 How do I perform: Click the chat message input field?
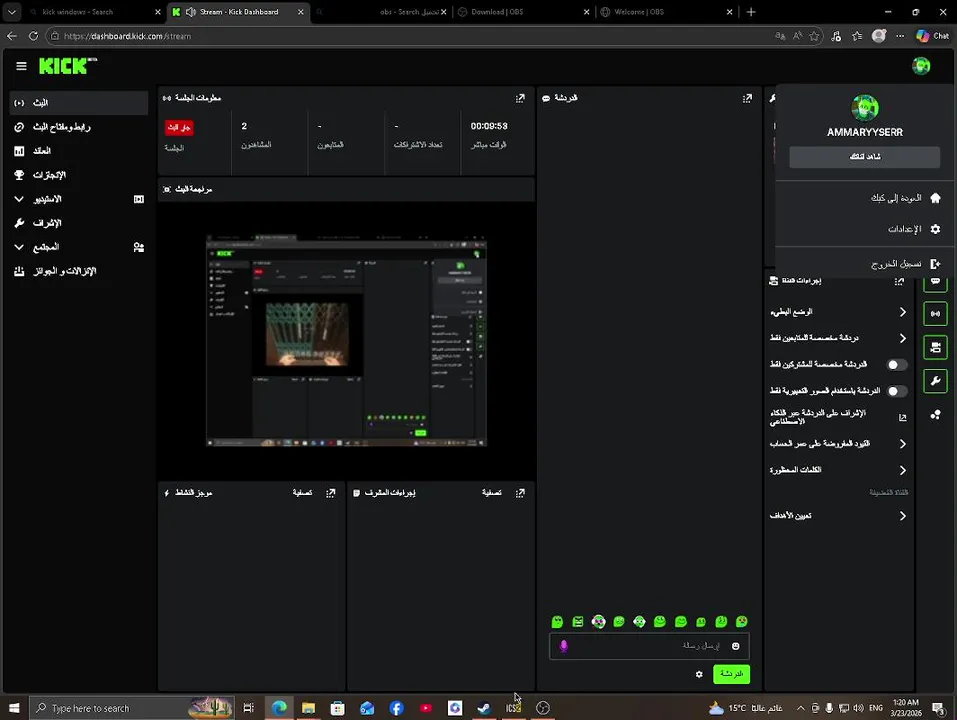pos(649,646)
